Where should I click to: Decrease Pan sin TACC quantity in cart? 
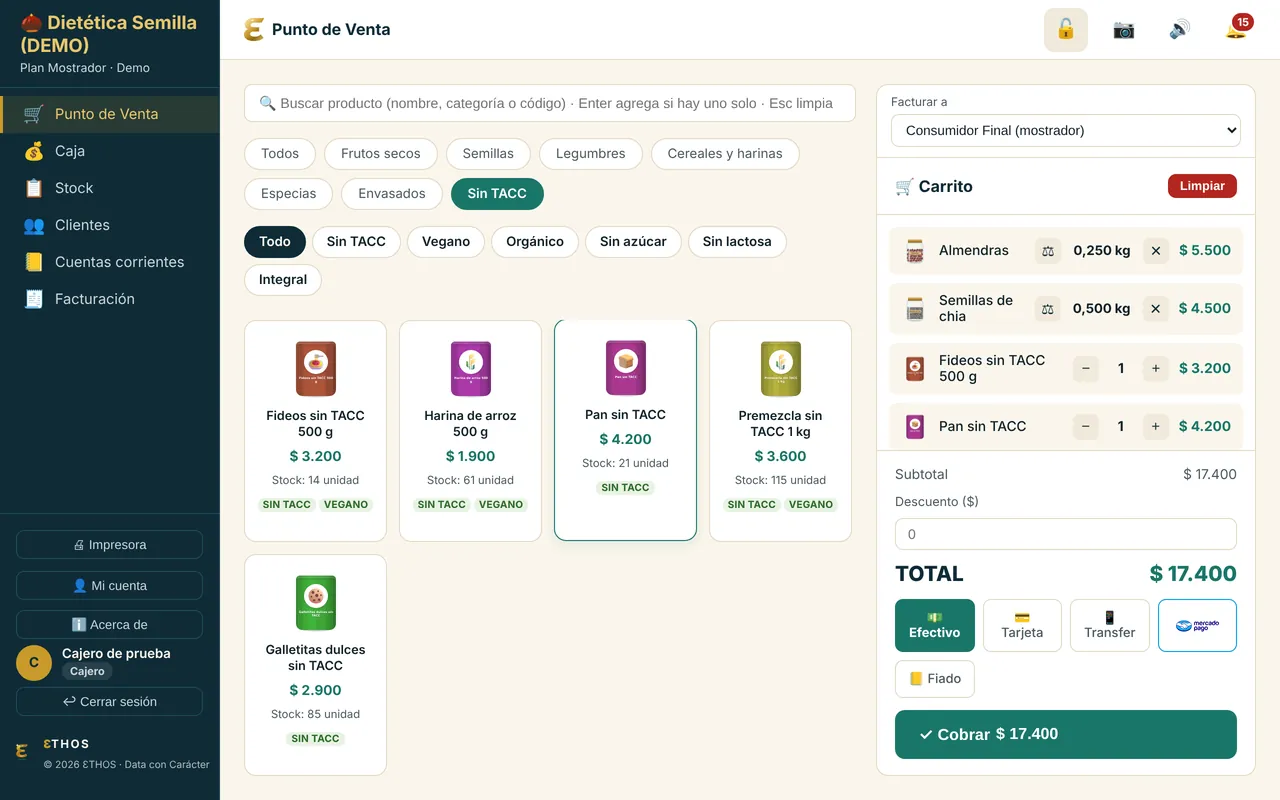tap(1086, 426)
